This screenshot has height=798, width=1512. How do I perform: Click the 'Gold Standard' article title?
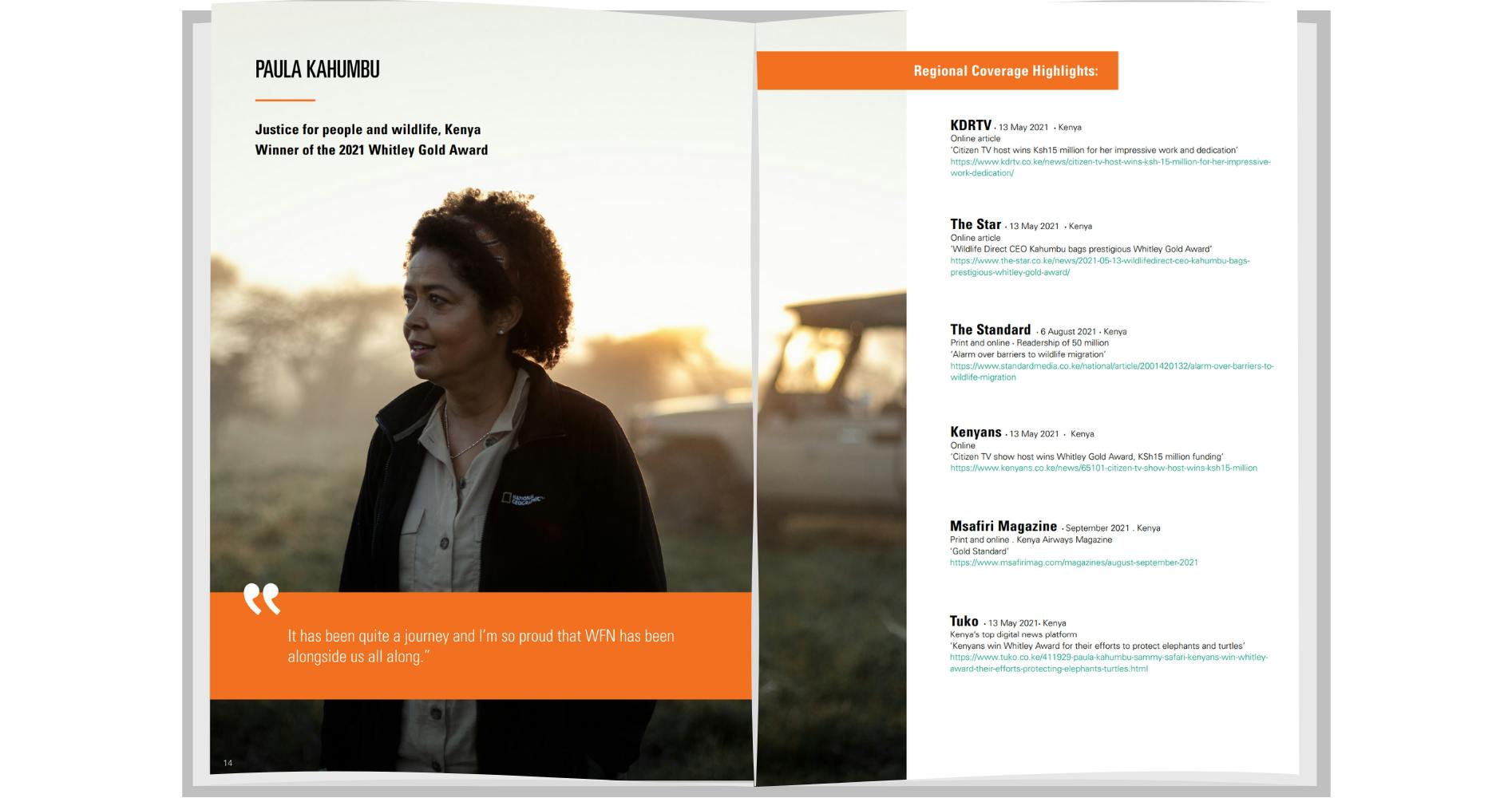coord(979,551)
